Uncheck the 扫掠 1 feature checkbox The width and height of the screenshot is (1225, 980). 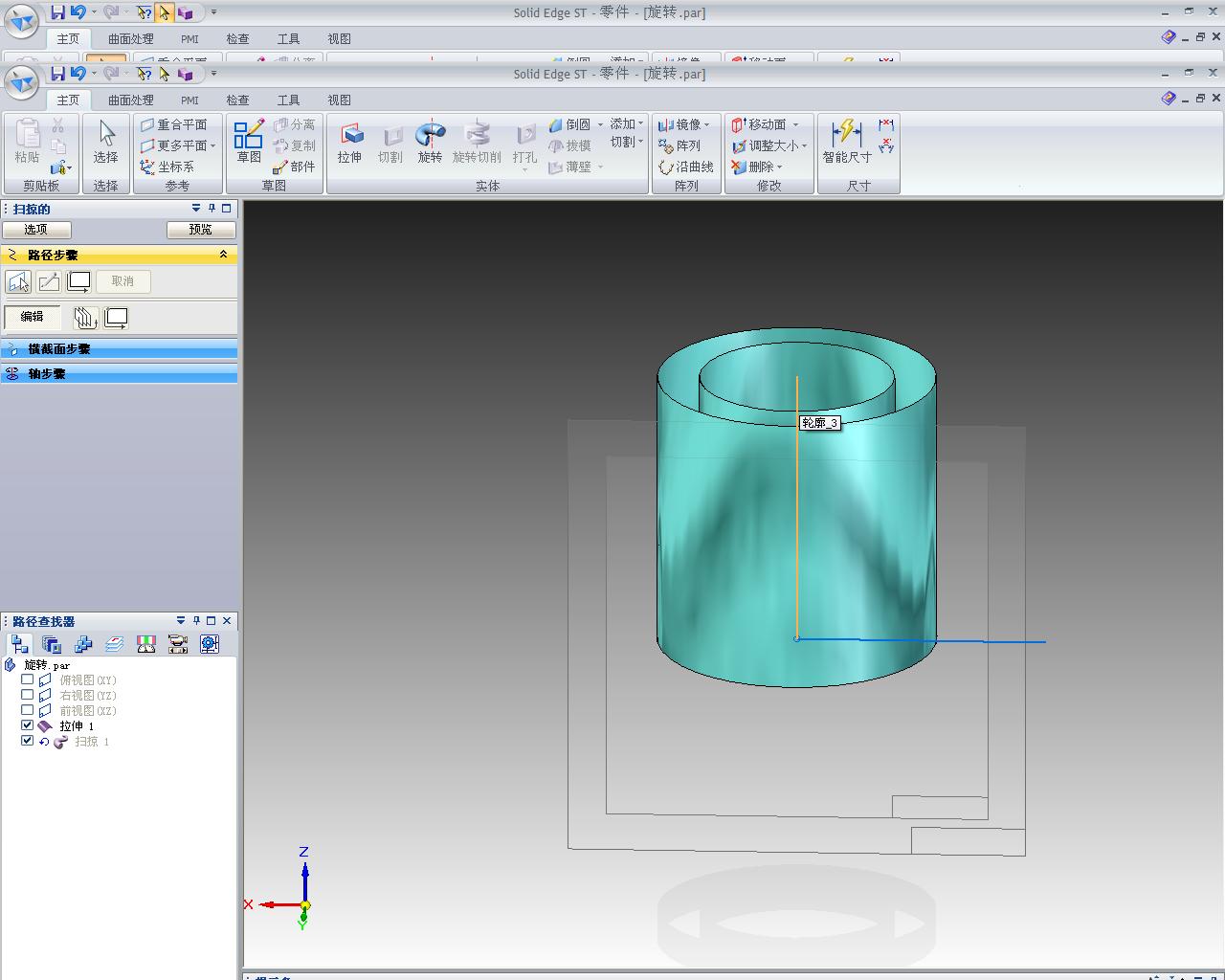pos(28,742)
